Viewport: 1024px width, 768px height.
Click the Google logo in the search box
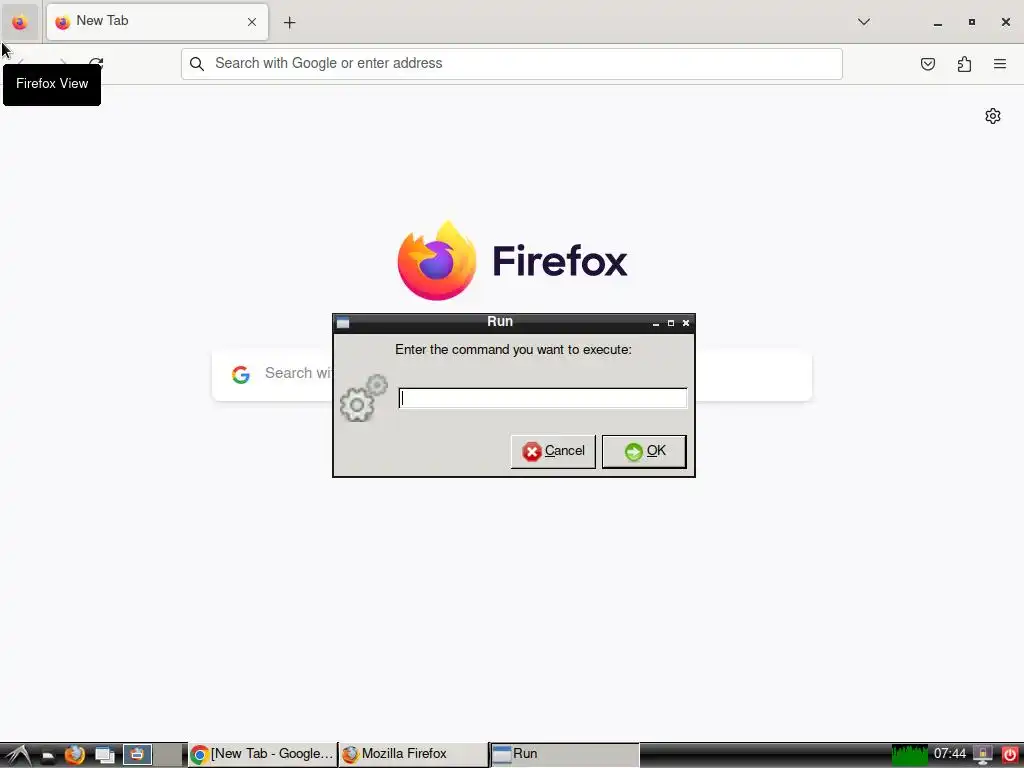click(241, 374)
